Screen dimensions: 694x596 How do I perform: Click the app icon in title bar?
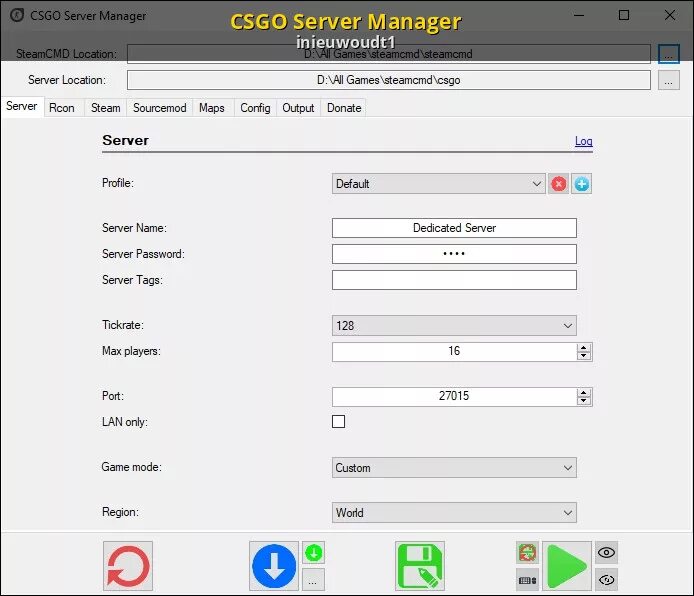17,15
